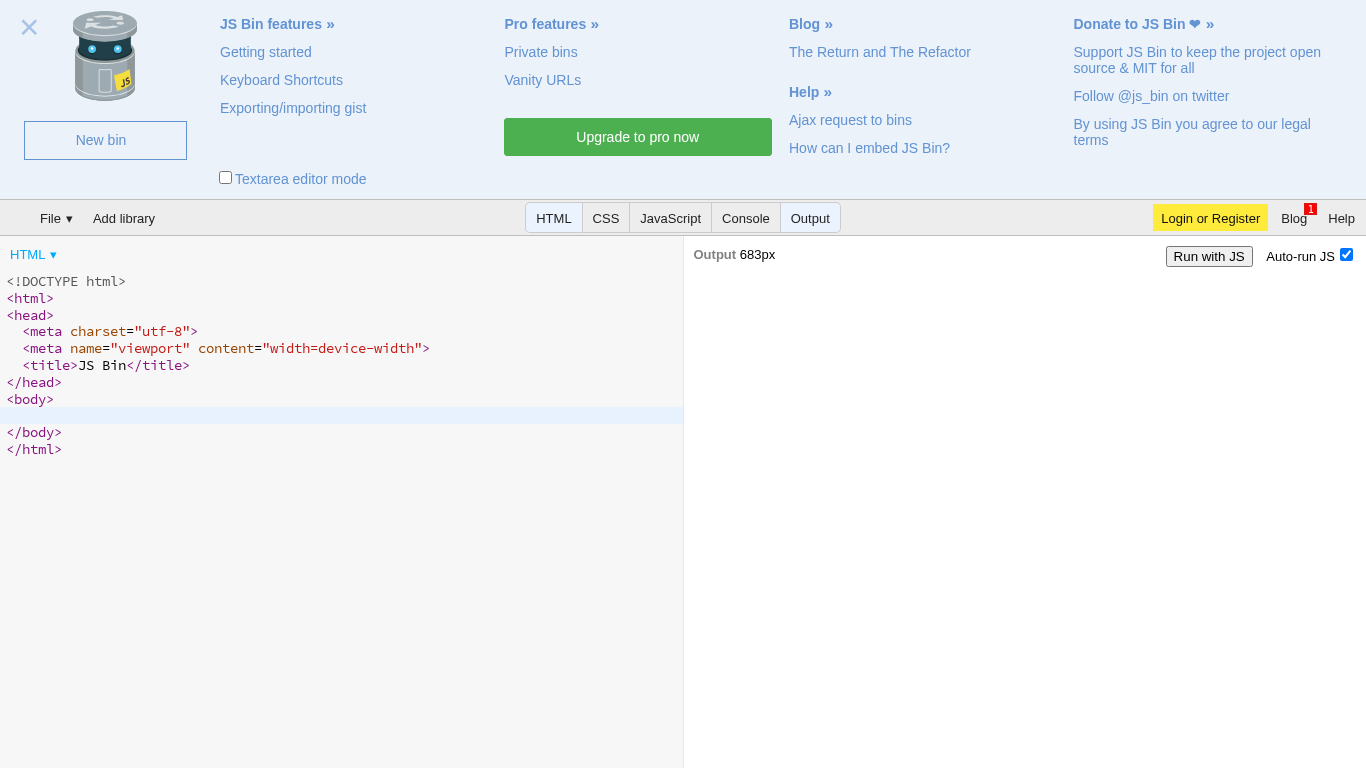
Task: Open Help in the toolbar
Action: pos(1341,218)
